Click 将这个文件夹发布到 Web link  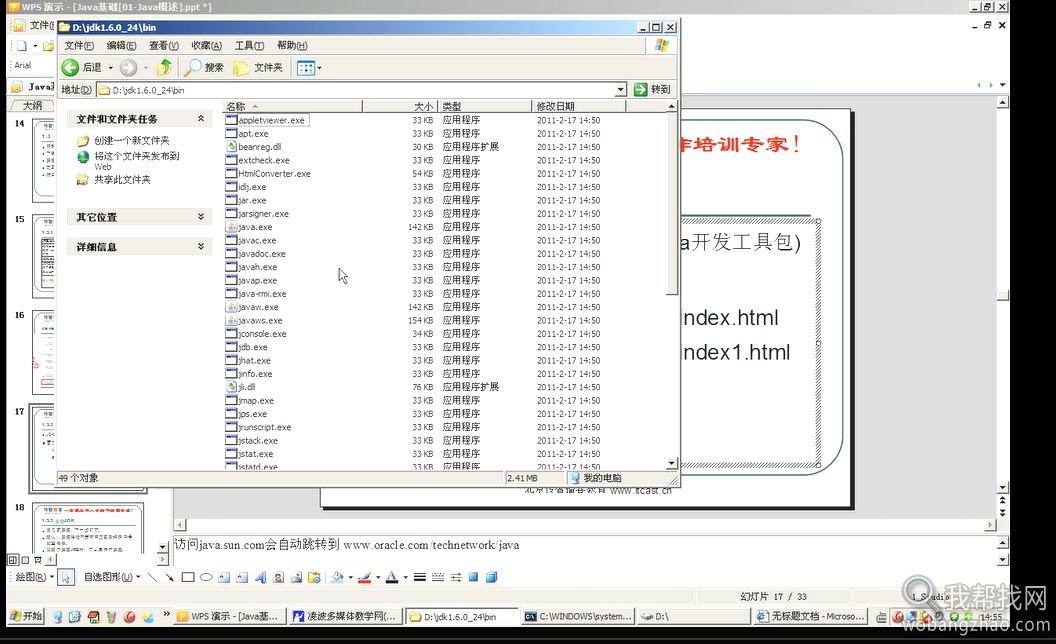pos(136,161)
